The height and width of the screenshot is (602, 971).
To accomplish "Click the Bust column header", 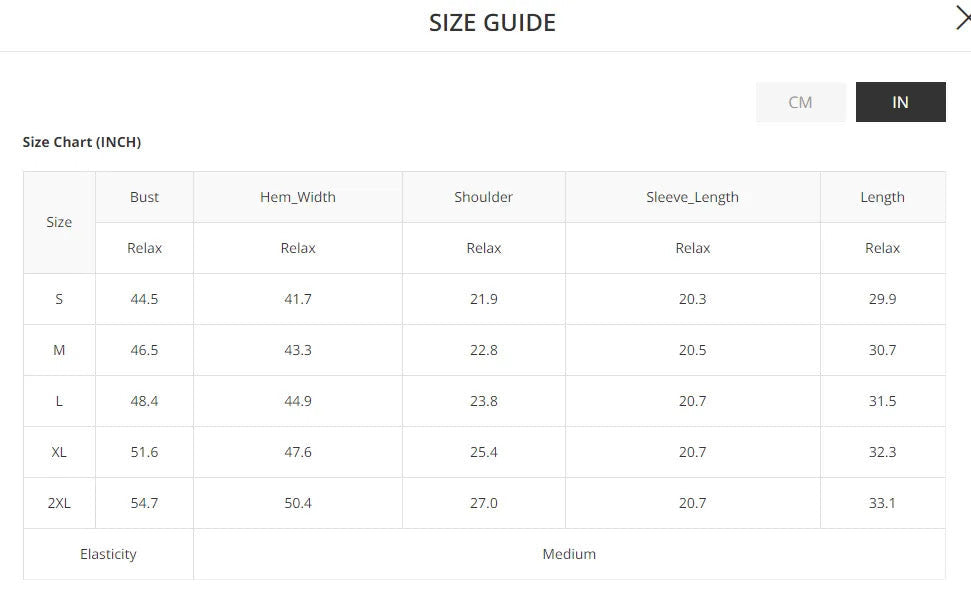I will click(144, 197).
